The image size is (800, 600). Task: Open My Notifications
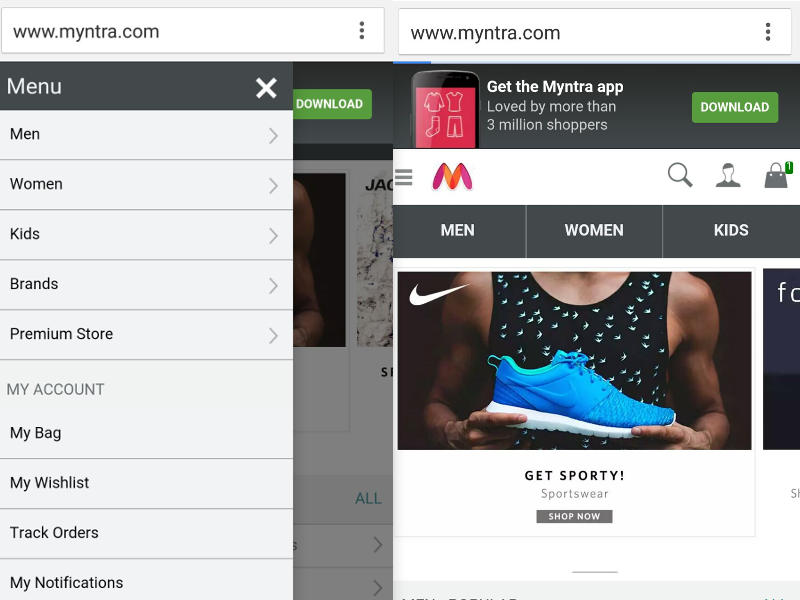tap(147, 582)
